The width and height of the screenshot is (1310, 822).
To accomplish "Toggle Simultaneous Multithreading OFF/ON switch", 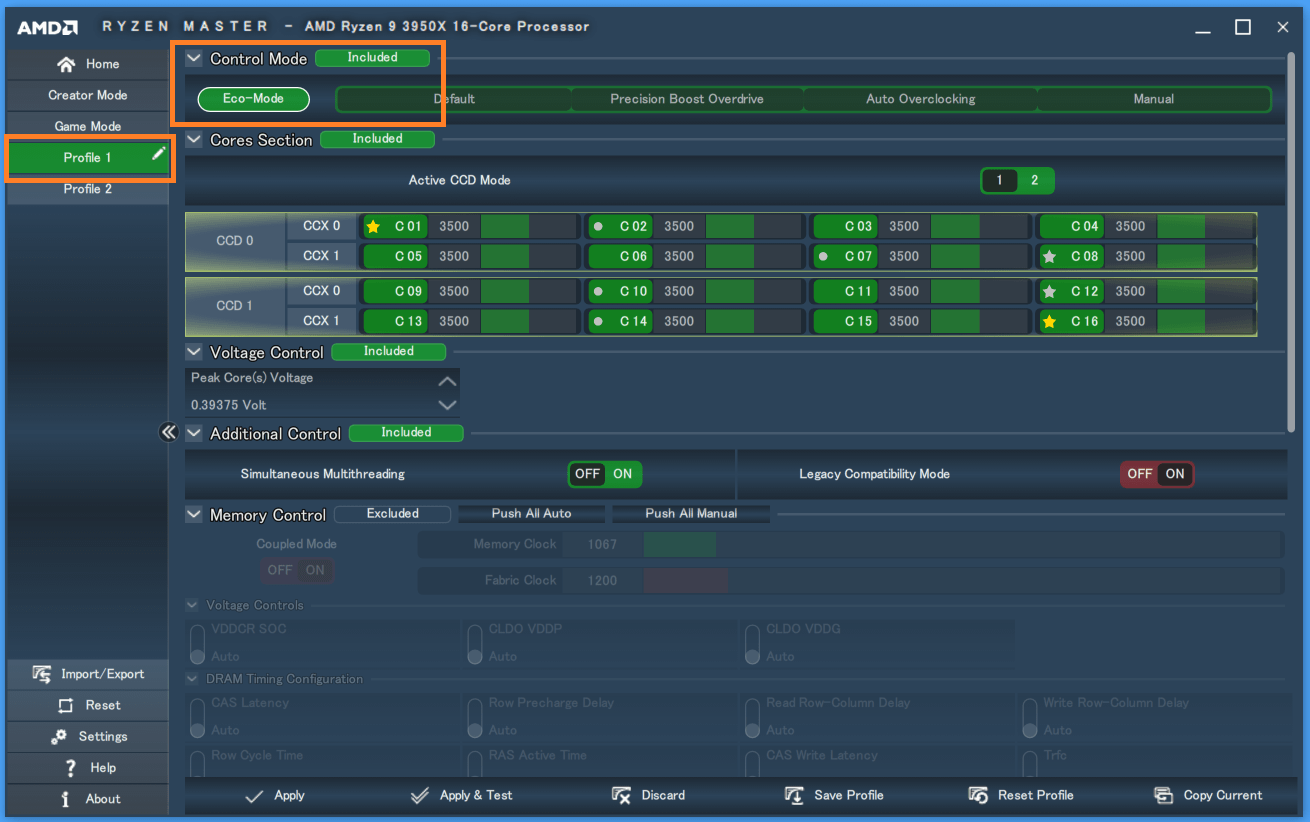I will [605, 474].
